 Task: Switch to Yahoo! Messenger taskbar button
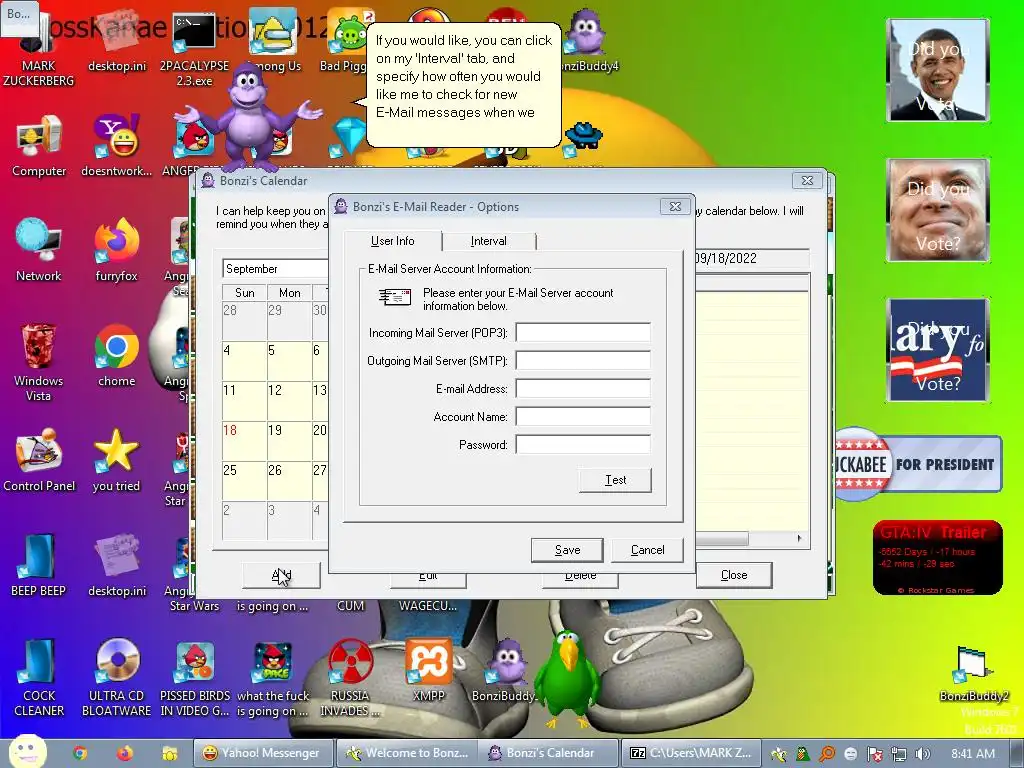(x=263, y=753)
